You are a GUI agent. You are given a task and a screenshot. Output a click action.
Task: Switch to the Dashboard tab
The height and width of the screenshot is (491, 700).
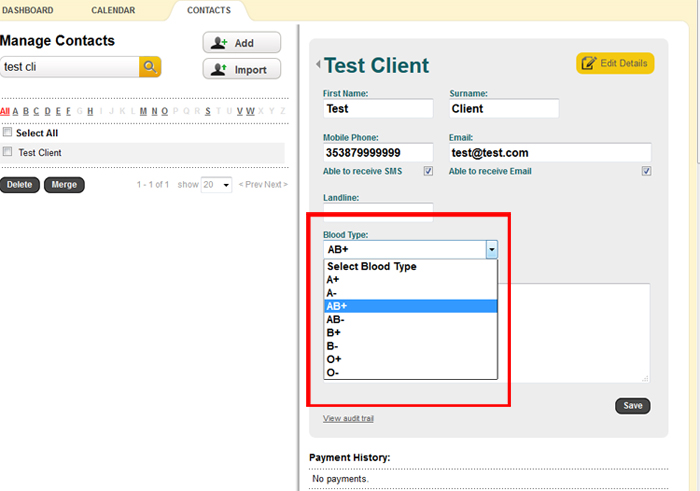28,10
